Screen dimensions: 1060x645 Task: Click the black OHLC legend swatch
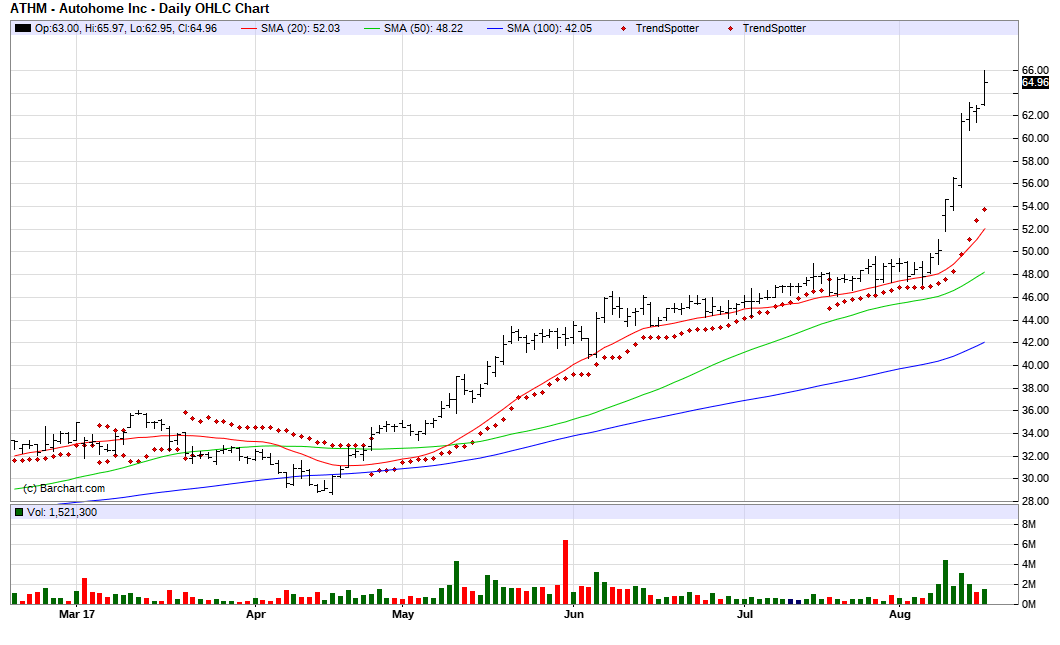pyautogui.click(x=23, y=28)
